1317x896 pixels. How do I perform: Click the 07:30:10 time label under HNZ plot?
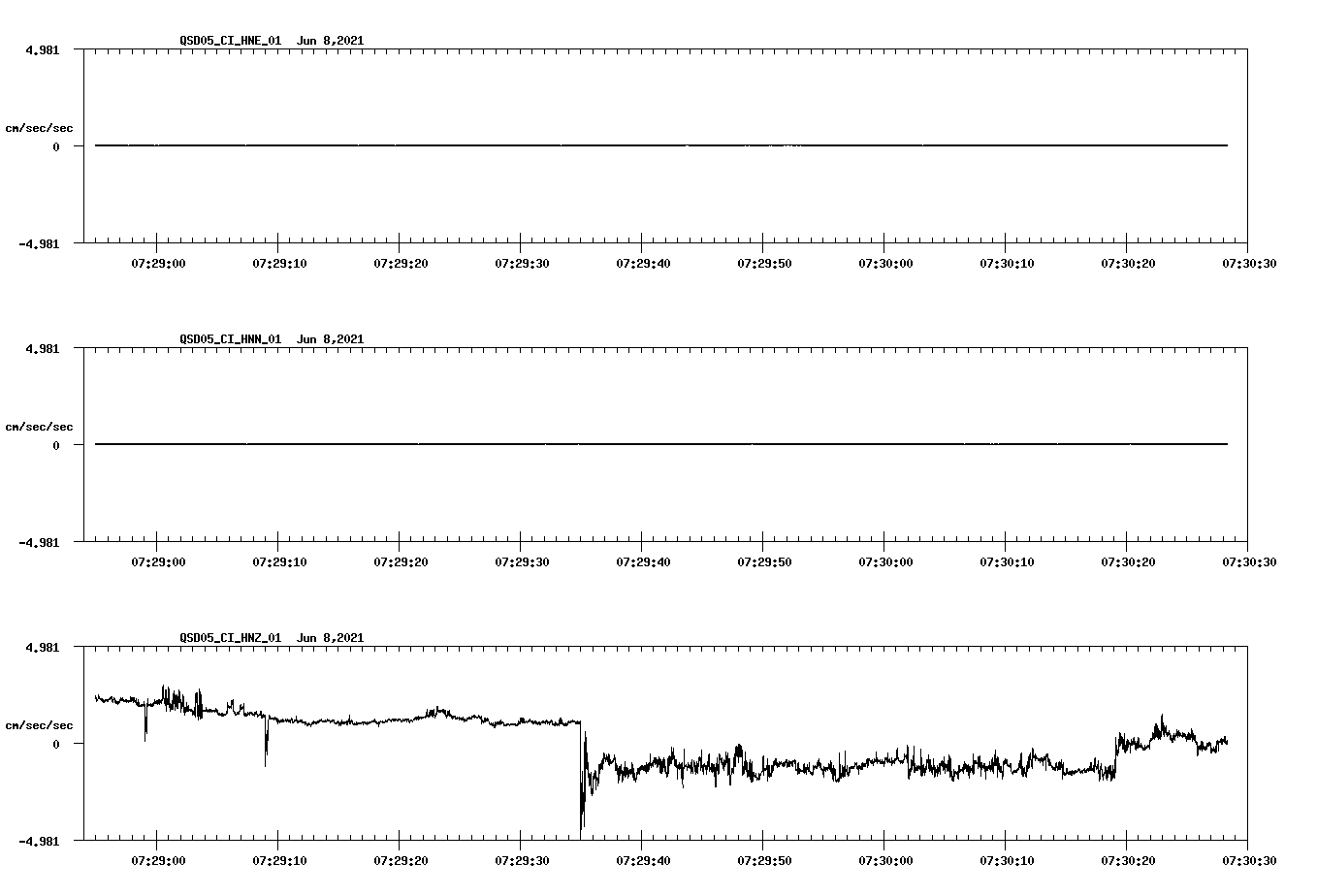(x=1007, y=860)
